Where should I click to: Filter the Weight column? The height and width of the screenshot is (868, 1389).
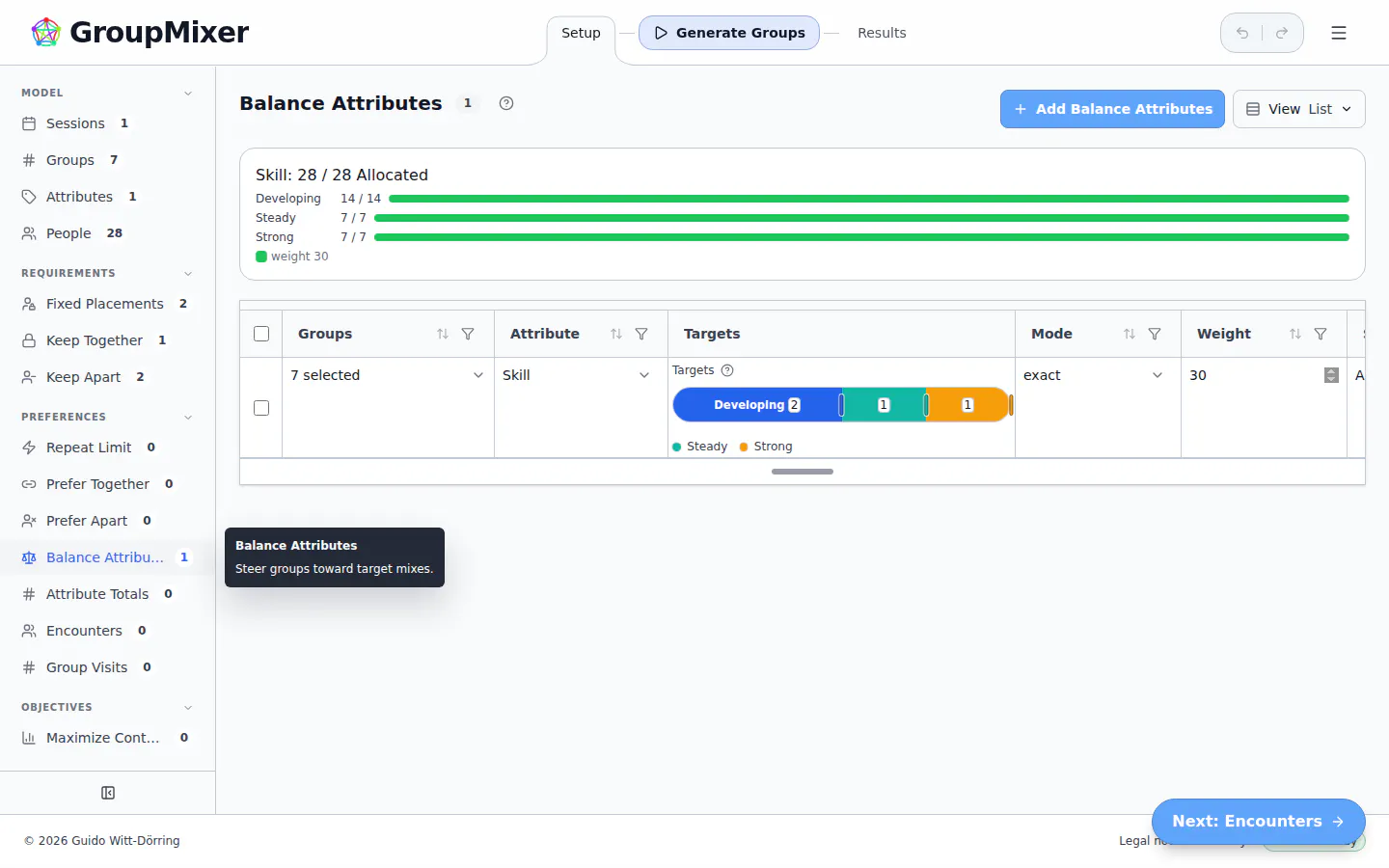[1321, 334]
